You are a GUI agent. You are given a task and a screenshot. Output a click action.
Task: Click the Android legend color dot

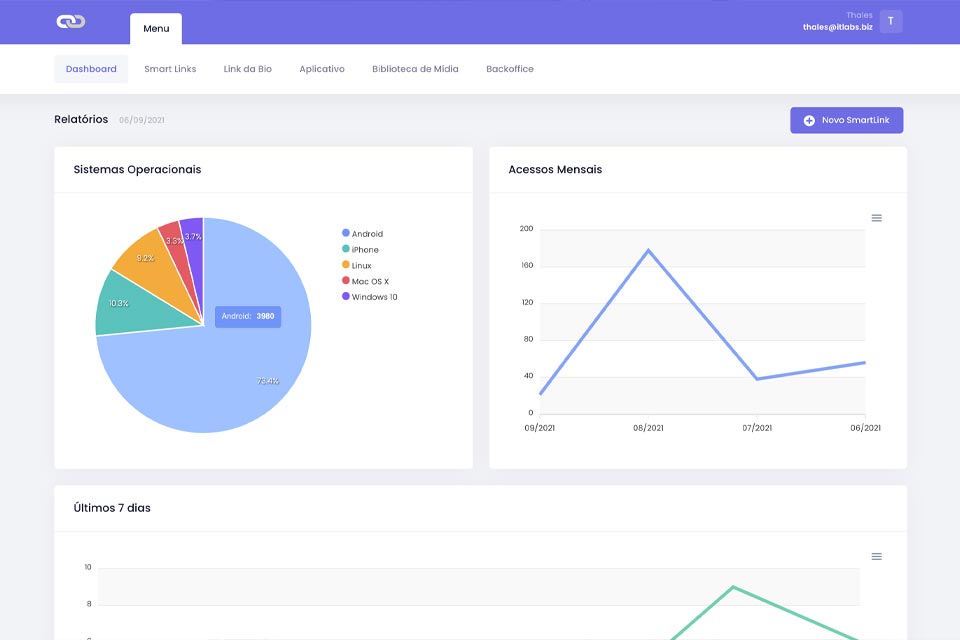[x=345, y=233]
